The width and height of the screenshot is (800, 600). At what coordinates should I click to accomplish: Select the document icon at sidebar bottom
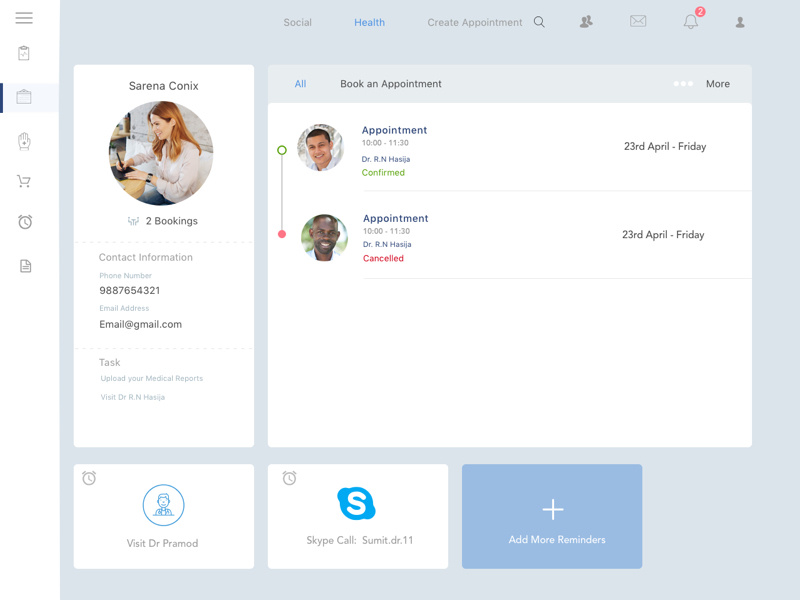[x=24, y=265]
